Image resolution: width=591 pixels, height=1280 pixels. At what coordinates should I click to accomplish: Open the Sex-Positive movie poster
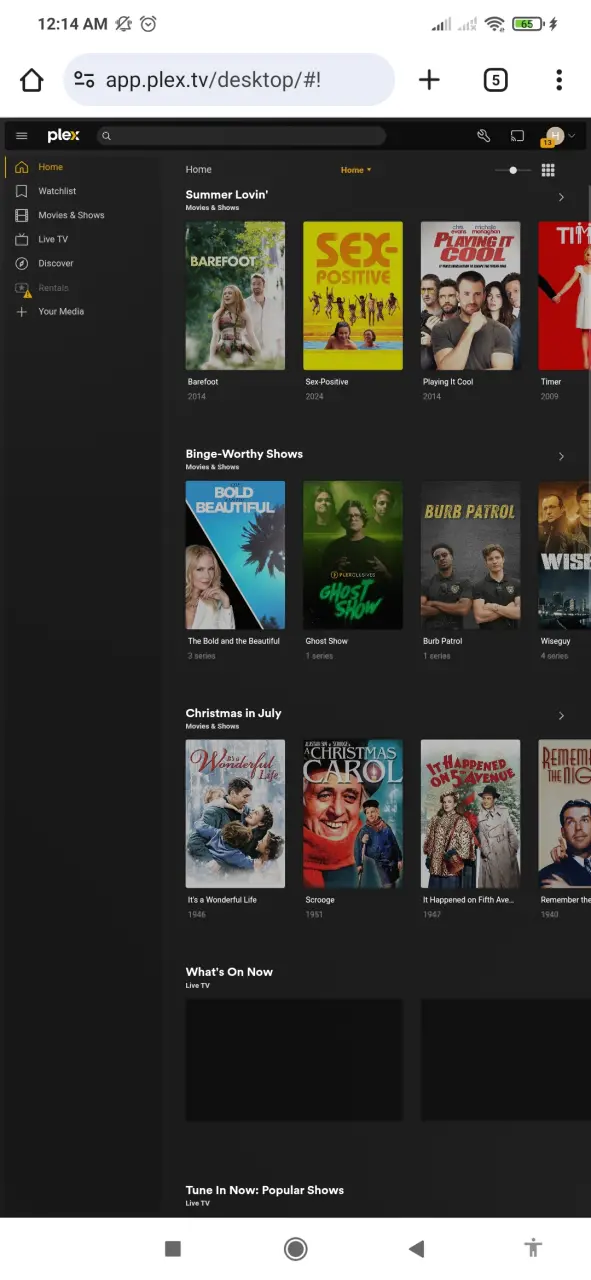click(353, 296)
